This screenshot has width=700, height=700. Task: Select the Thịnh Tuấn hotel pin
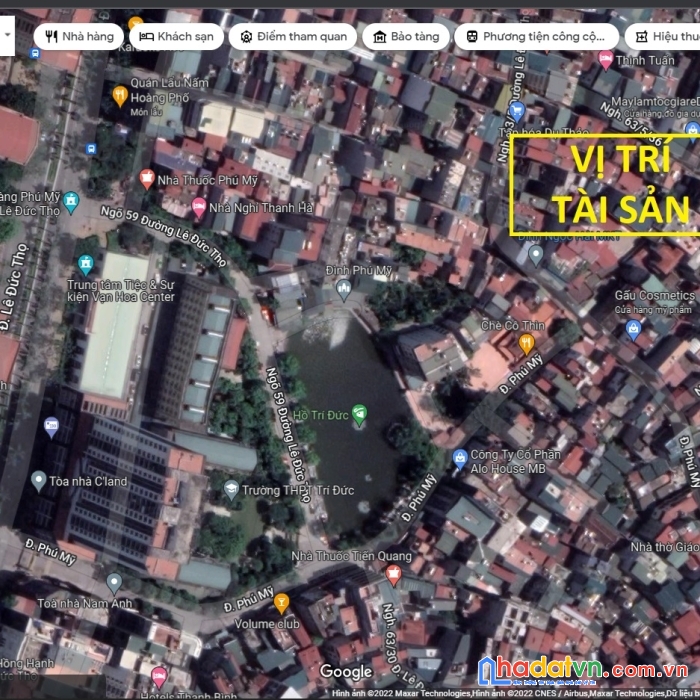(605, 59)
